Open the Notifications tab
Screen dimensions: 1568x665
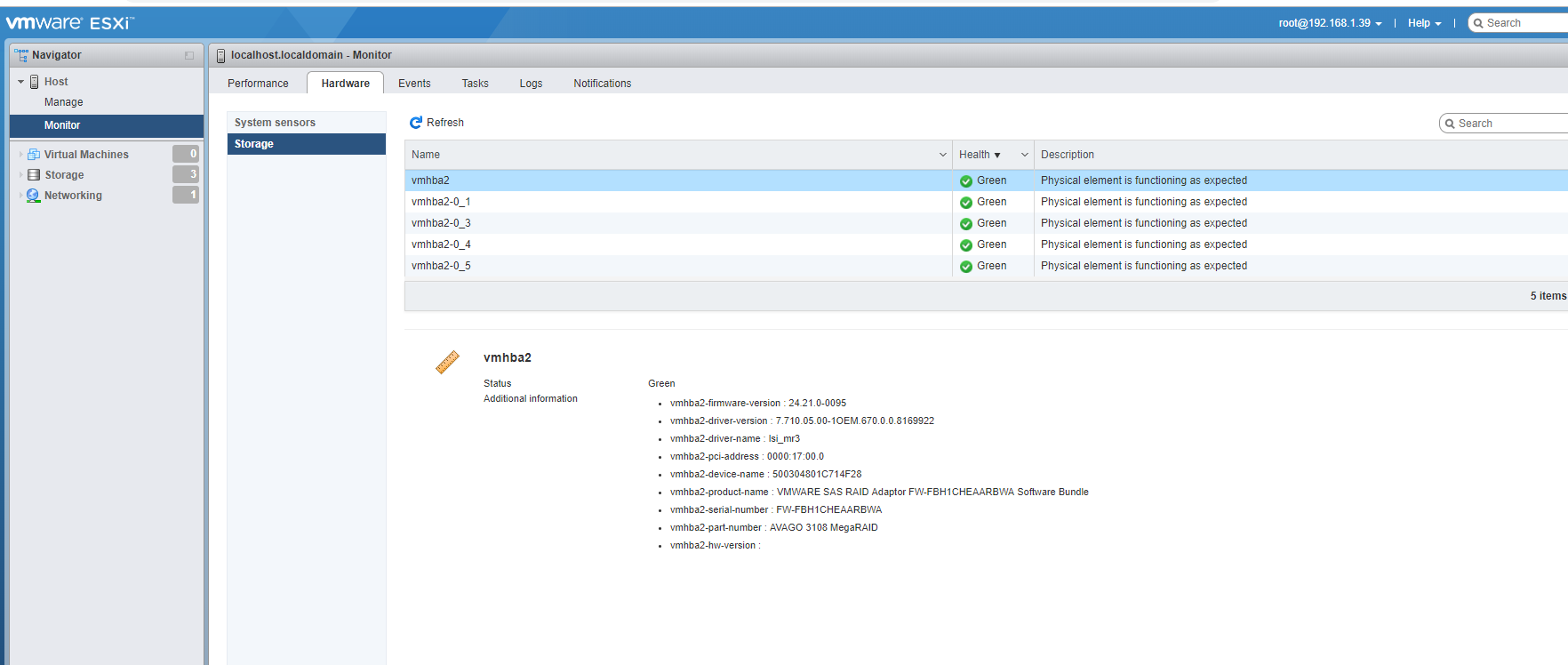(602, 84)
